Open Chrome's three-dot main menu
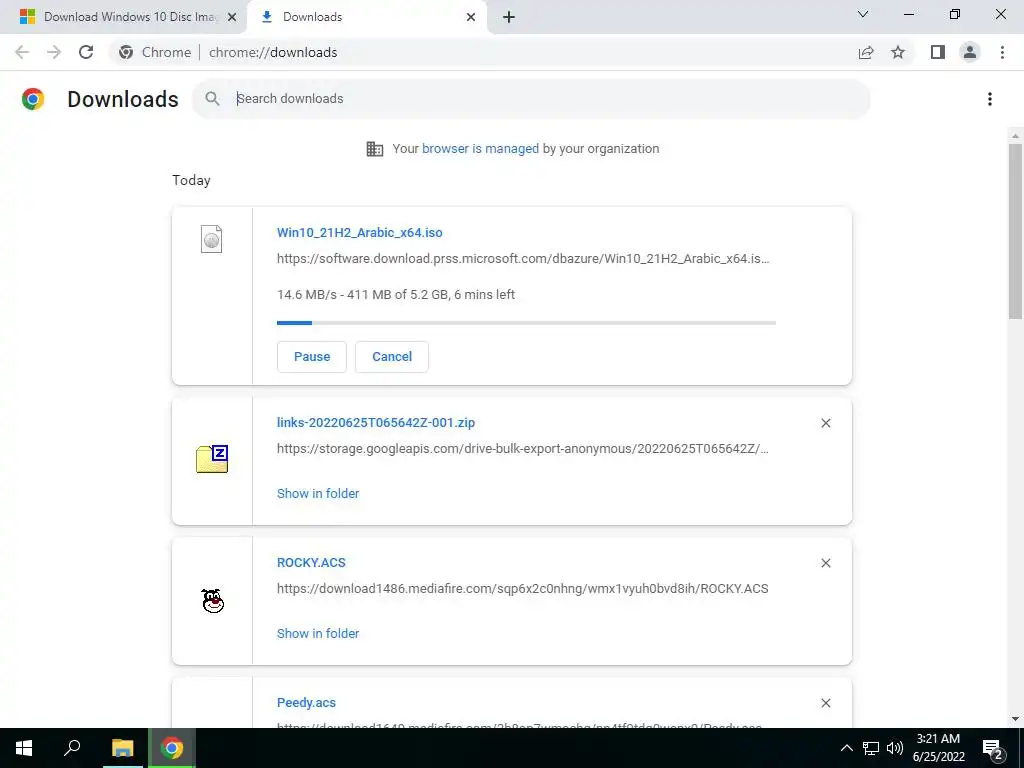The image size is (1024, 768). pyautogui.click(x=1002, y=52)
